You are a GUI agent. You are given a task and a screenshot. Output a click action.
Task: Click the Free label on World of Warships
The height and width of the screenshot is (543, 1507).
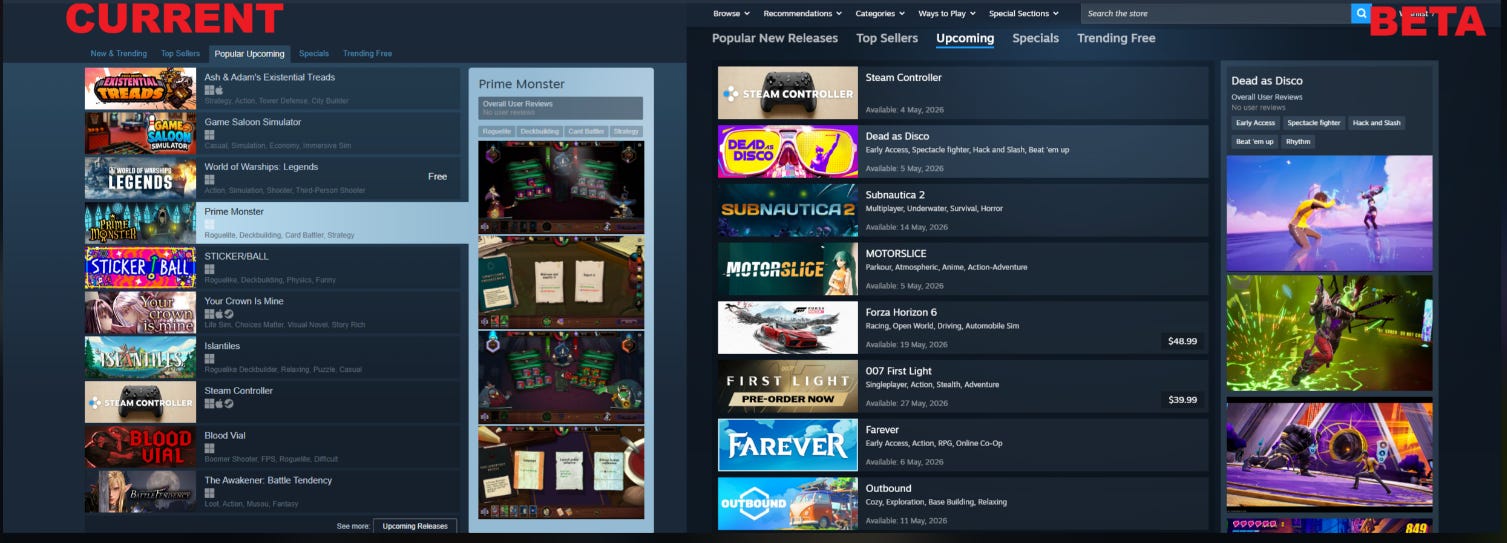pyautogui.click(x=437, y=176)
